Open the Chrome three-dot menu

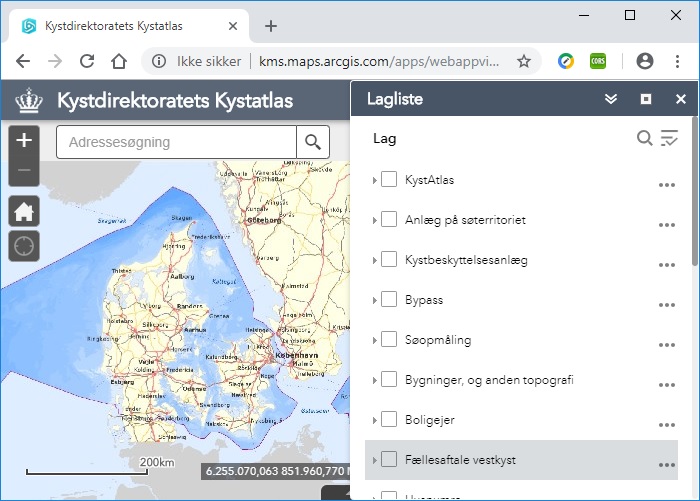(x=677, y=61)
